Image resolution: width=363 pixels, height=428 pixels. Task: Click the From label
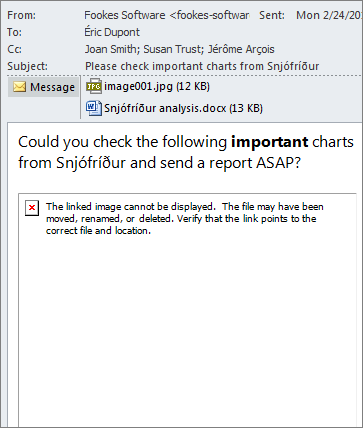[x=22, y=15]
